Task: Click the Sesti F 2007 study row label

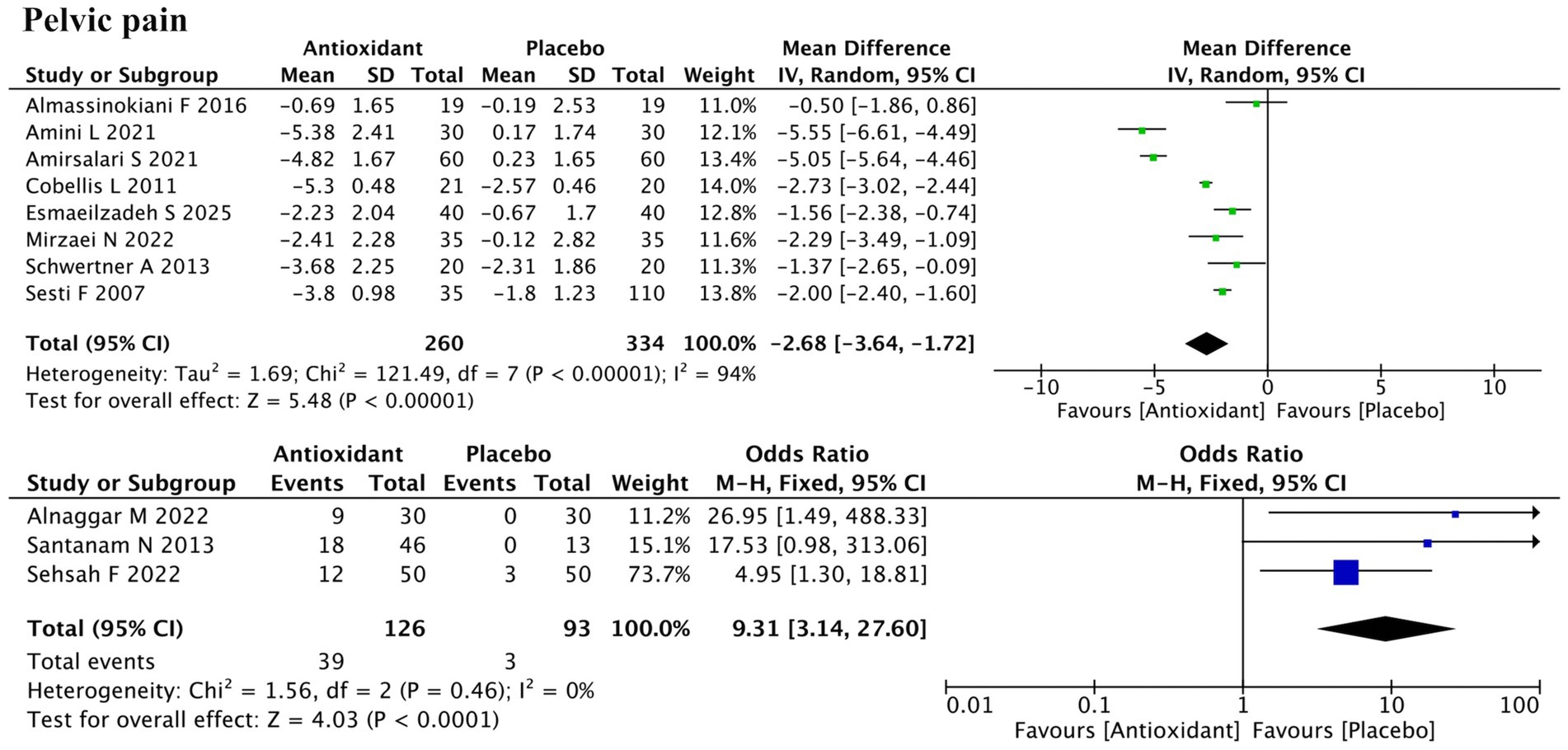Action: tap(85, 293)
